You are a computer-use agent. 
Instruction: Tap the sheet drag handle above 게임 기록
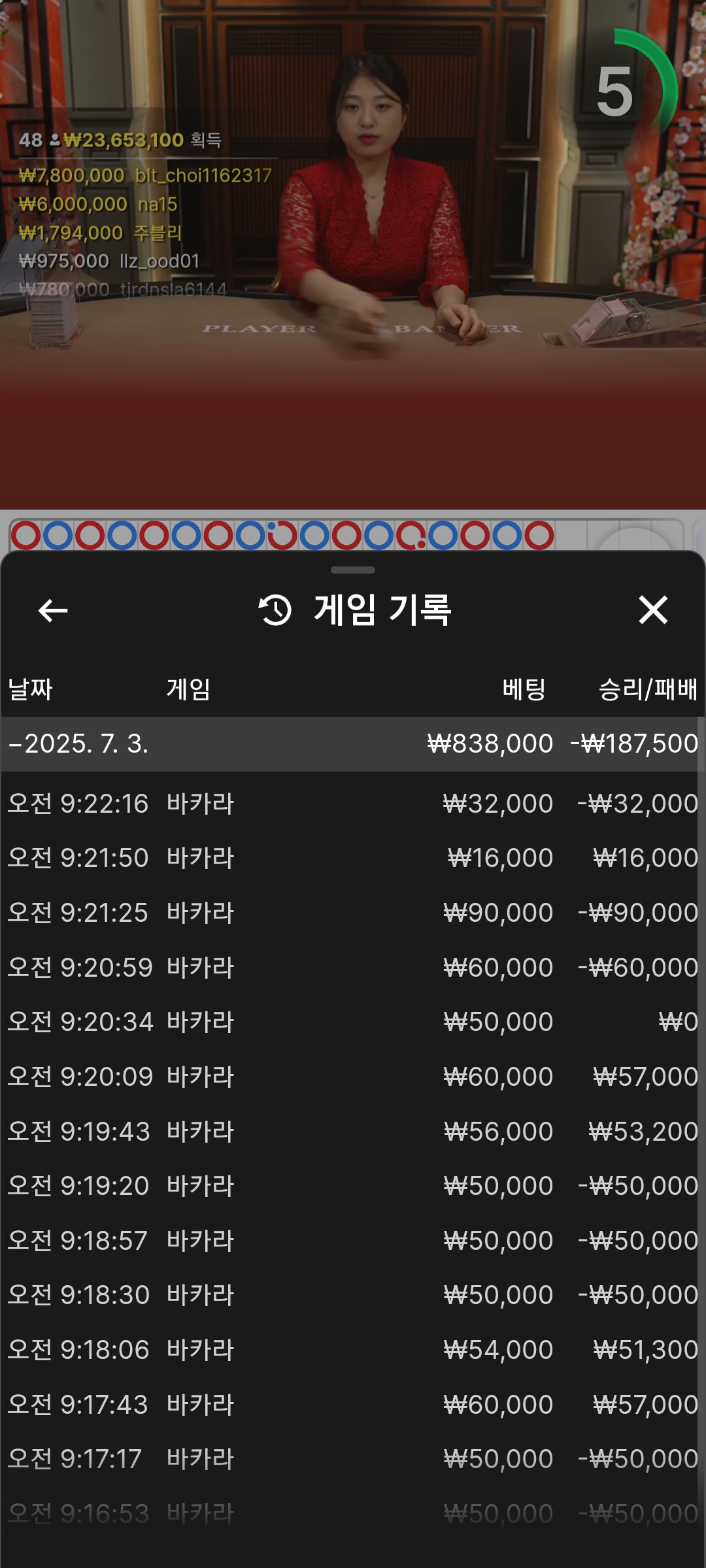pos(353,570)
